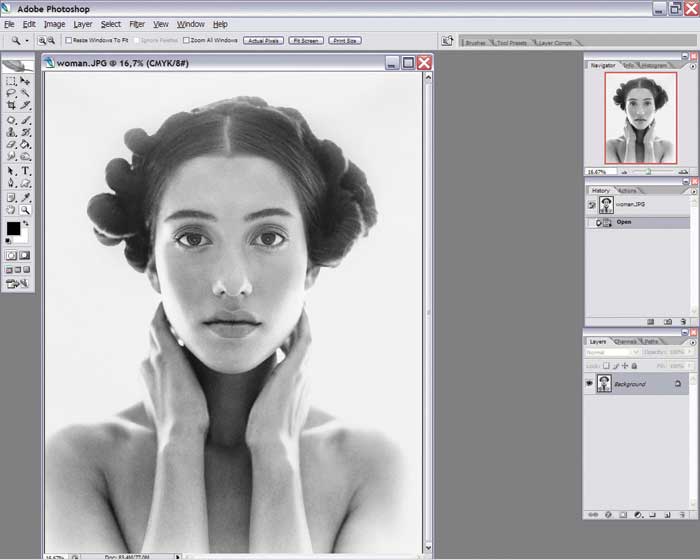Select the Open history state
The height and width of the screenshot is (560, 700).
tap(624, 222)
